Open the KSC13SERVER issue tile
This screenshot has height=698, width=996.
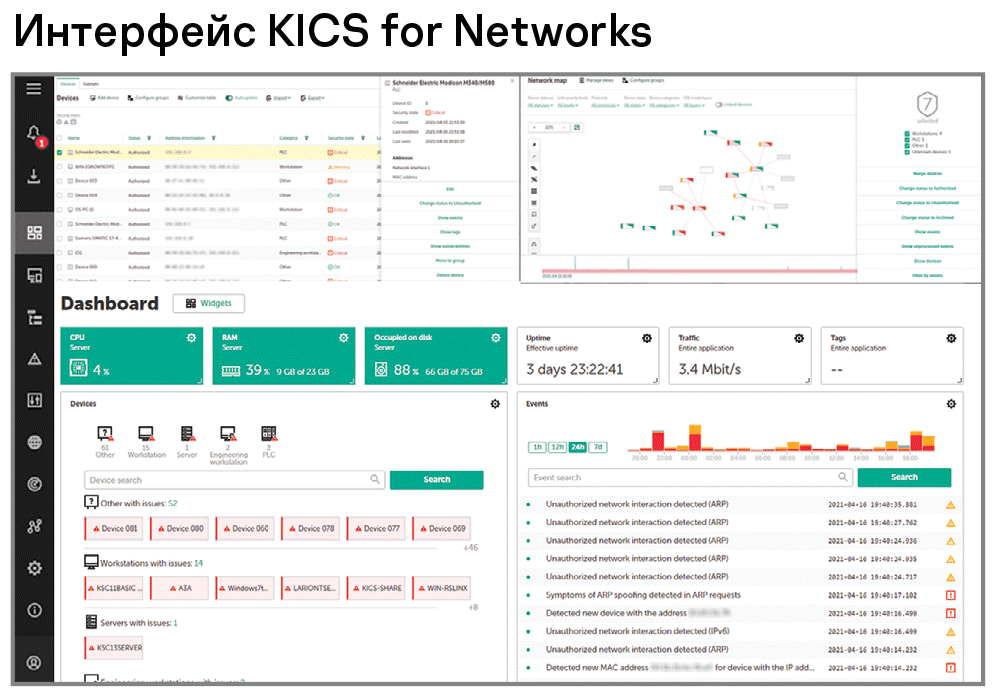pos(114,648)
